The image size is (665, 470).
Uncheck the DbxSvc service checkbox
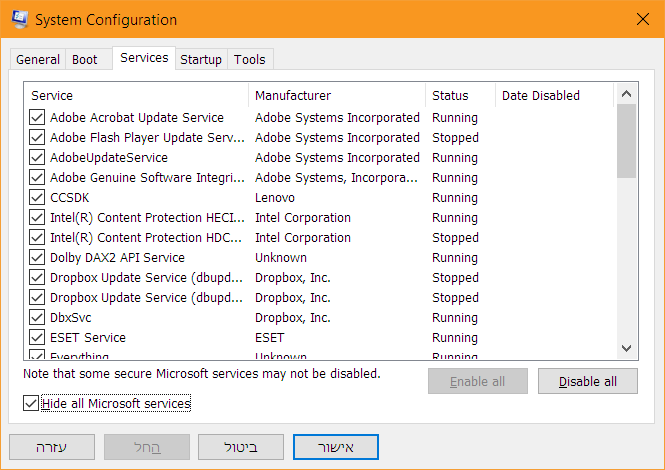(x=37, y=317)
